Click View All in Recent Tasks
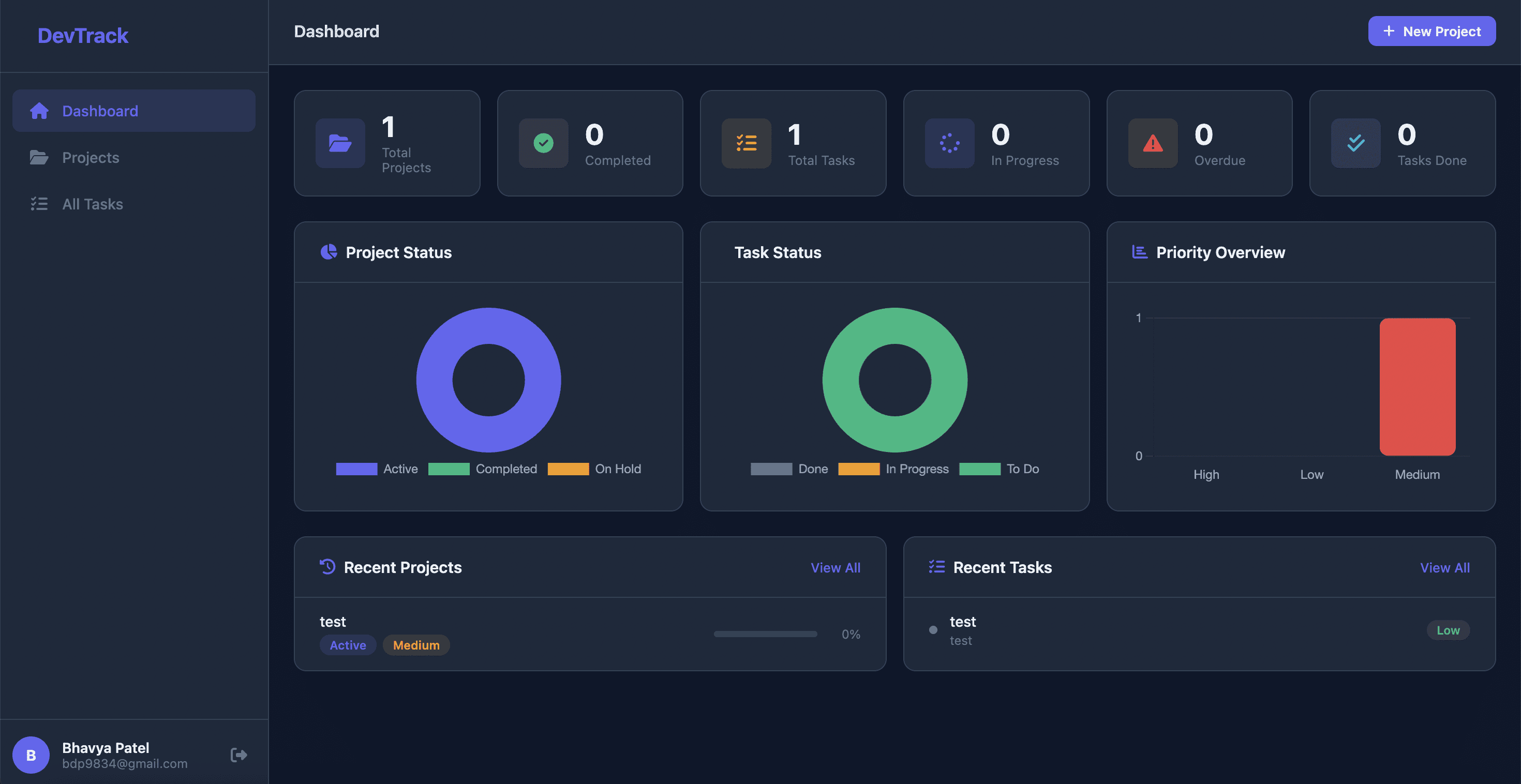The width and height of the screenshot is (1521, 784). click(x=1444, y=567)
